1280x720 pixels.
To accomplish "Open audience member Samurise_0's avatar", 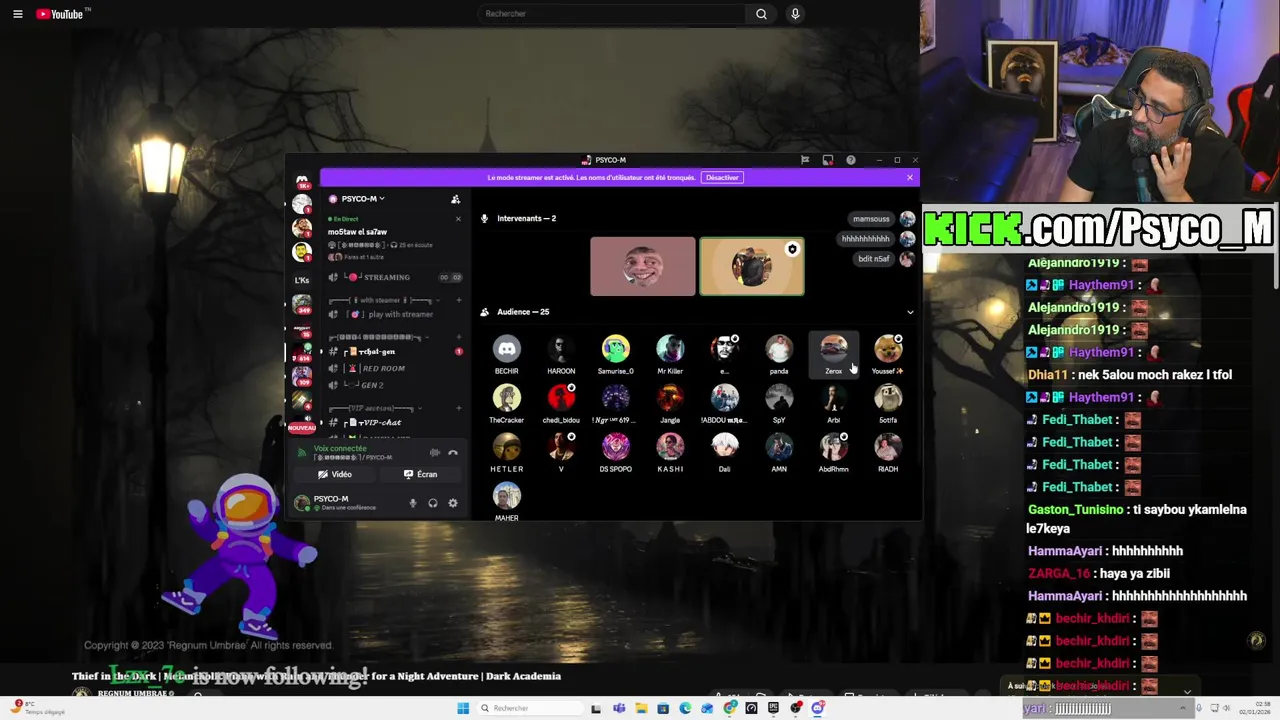I will [616, 349].
